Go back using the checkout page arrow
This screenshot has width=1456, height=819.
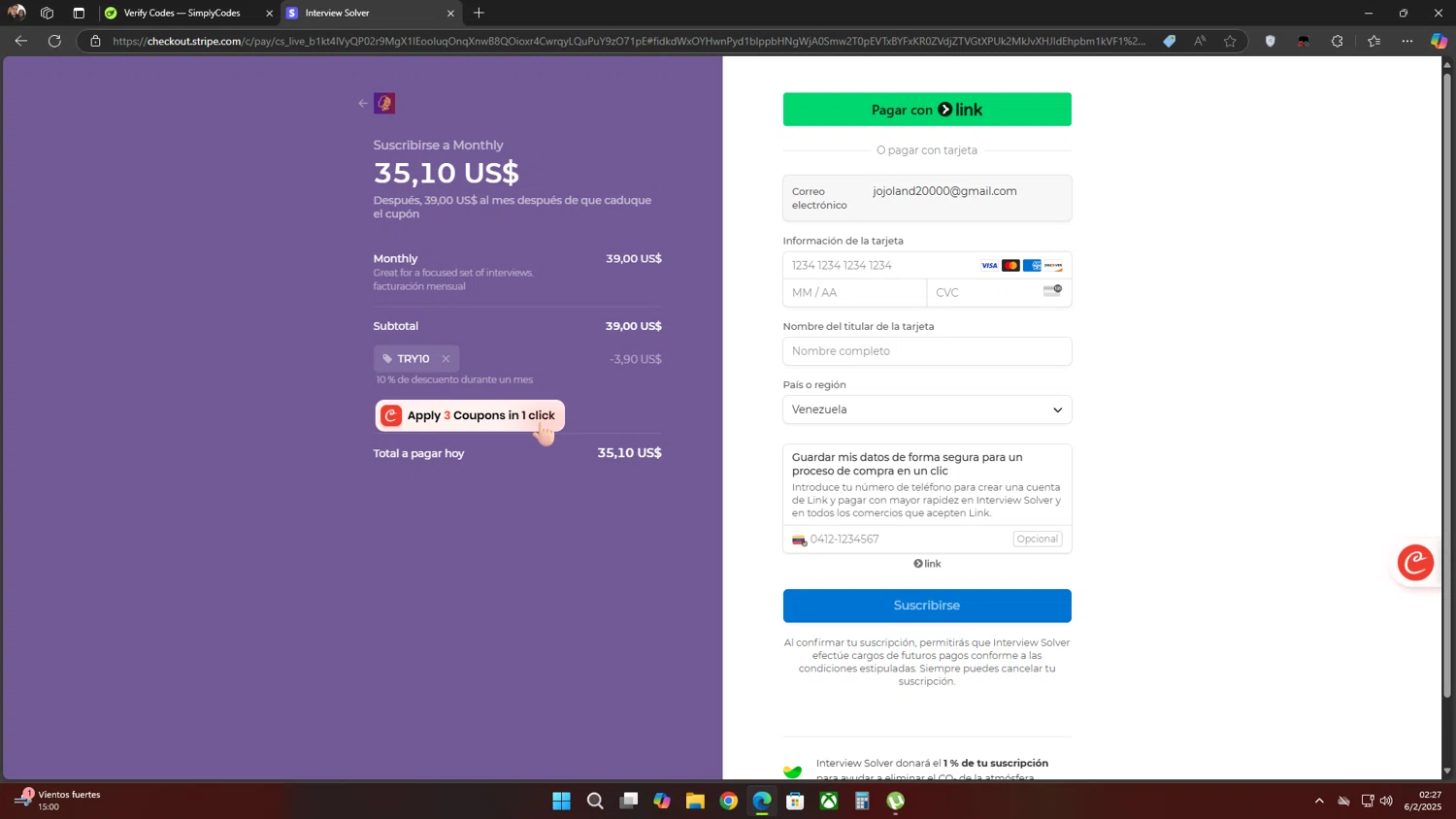pyautogui.click(x=363, y=103)
